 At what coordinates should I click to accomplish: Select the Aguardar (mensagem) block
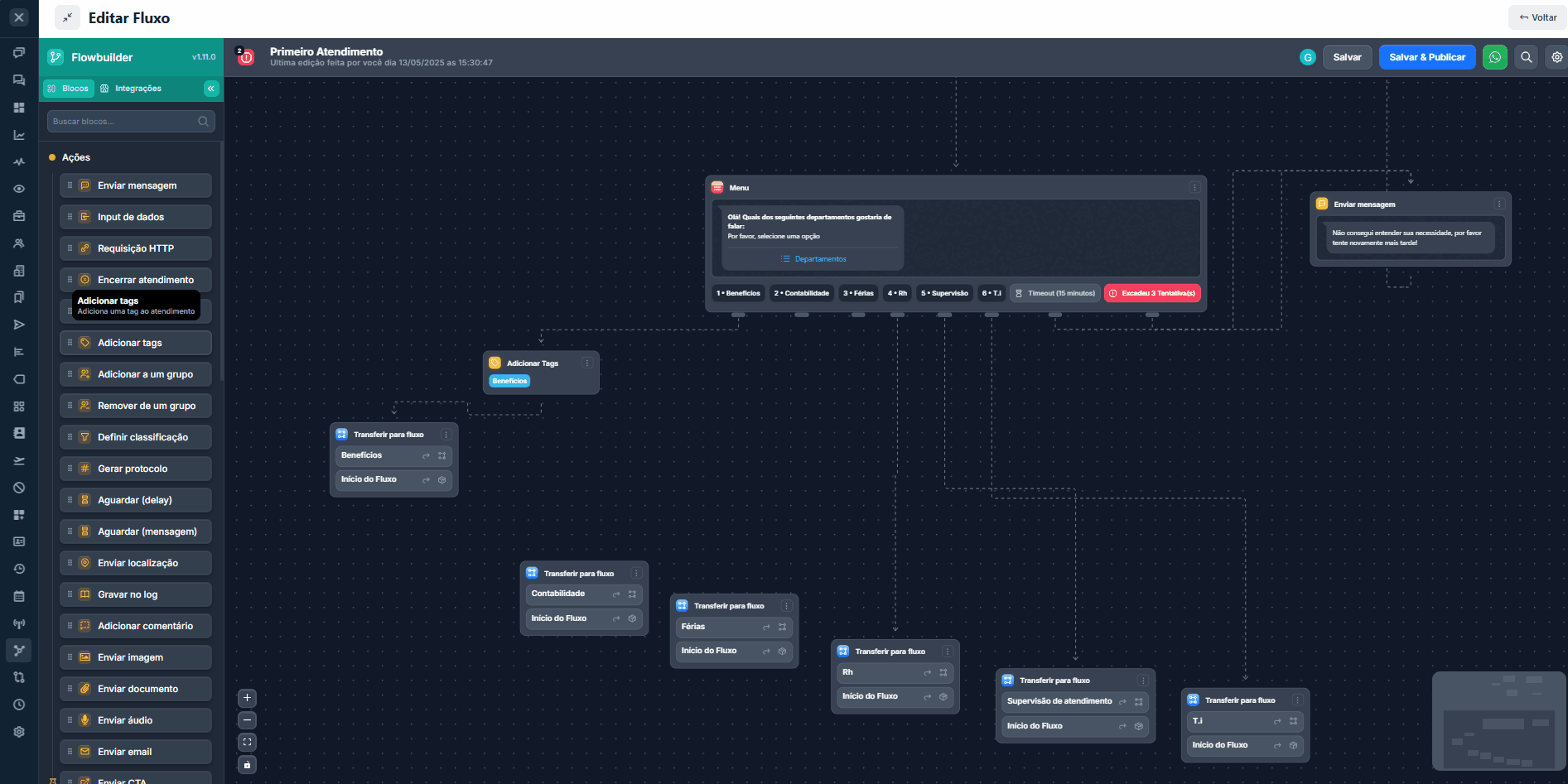(136, 531)
